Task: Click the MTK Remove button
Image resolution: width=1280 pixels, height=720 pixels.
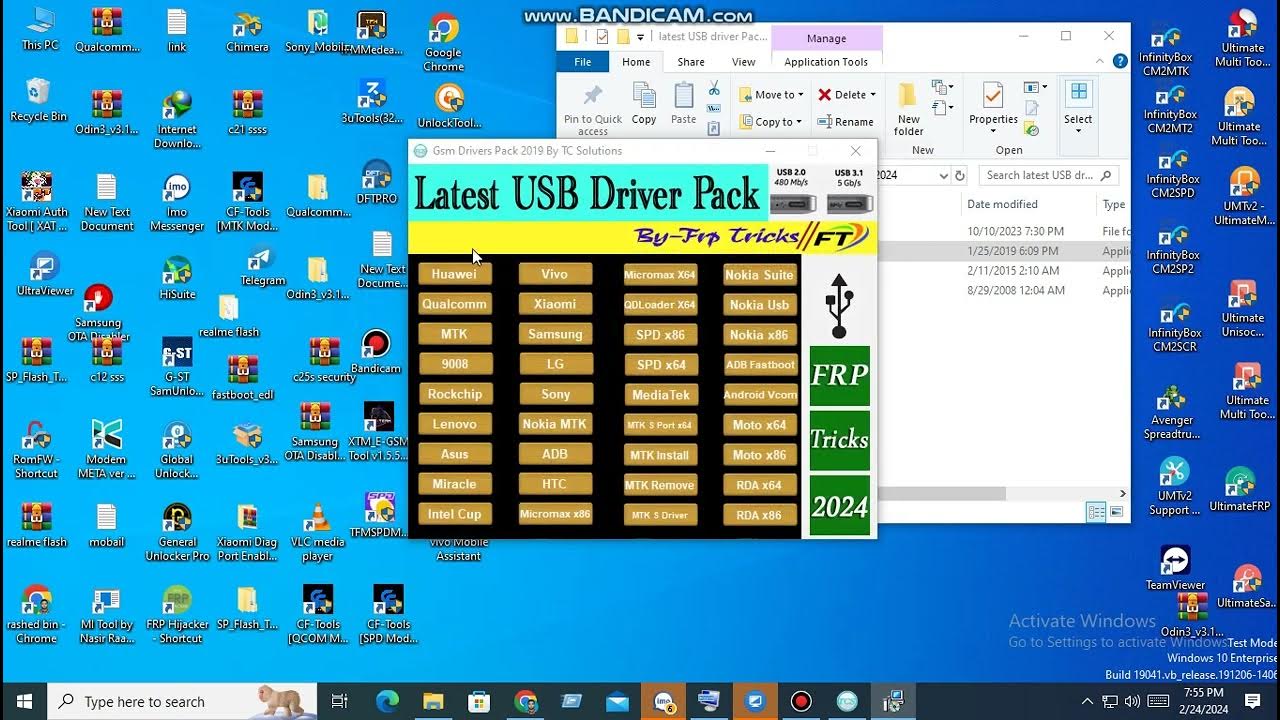Action: click(660, 485)
